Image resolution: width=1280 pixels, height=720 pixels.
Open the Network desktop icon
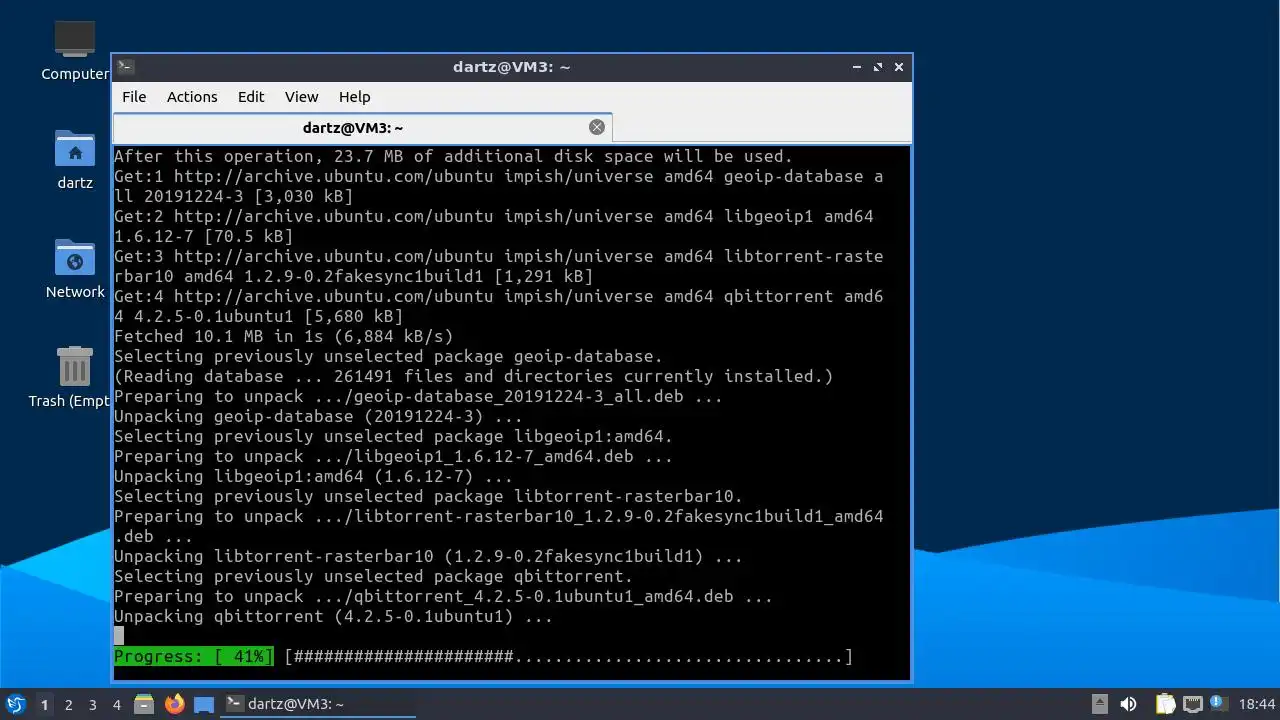(x=75, y=268)
